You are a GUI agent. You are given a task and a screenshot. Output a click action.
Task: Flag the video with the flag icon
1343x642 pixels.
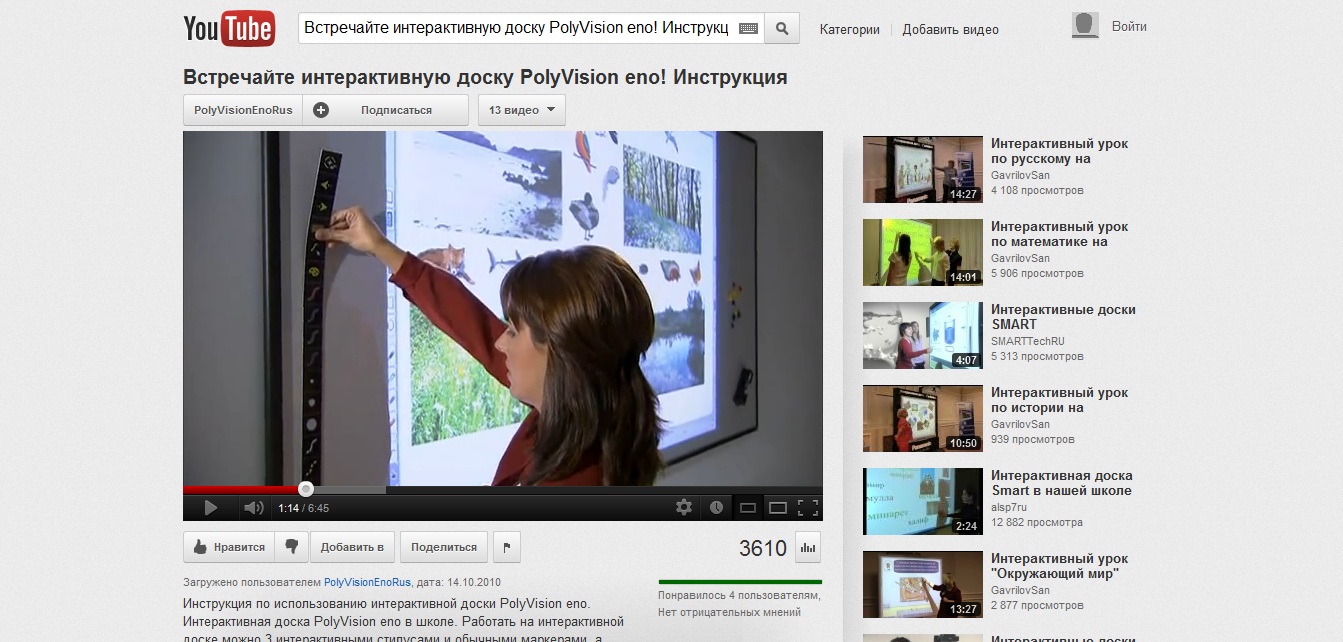(507, 547)
